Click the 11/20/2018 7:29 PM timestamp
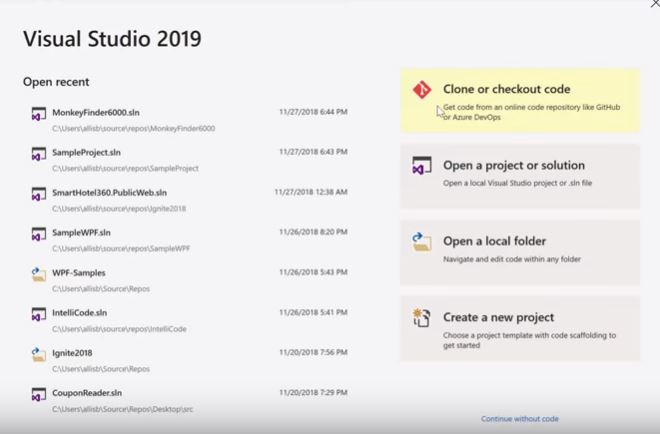Screen dimensions: 660x434 313,393
